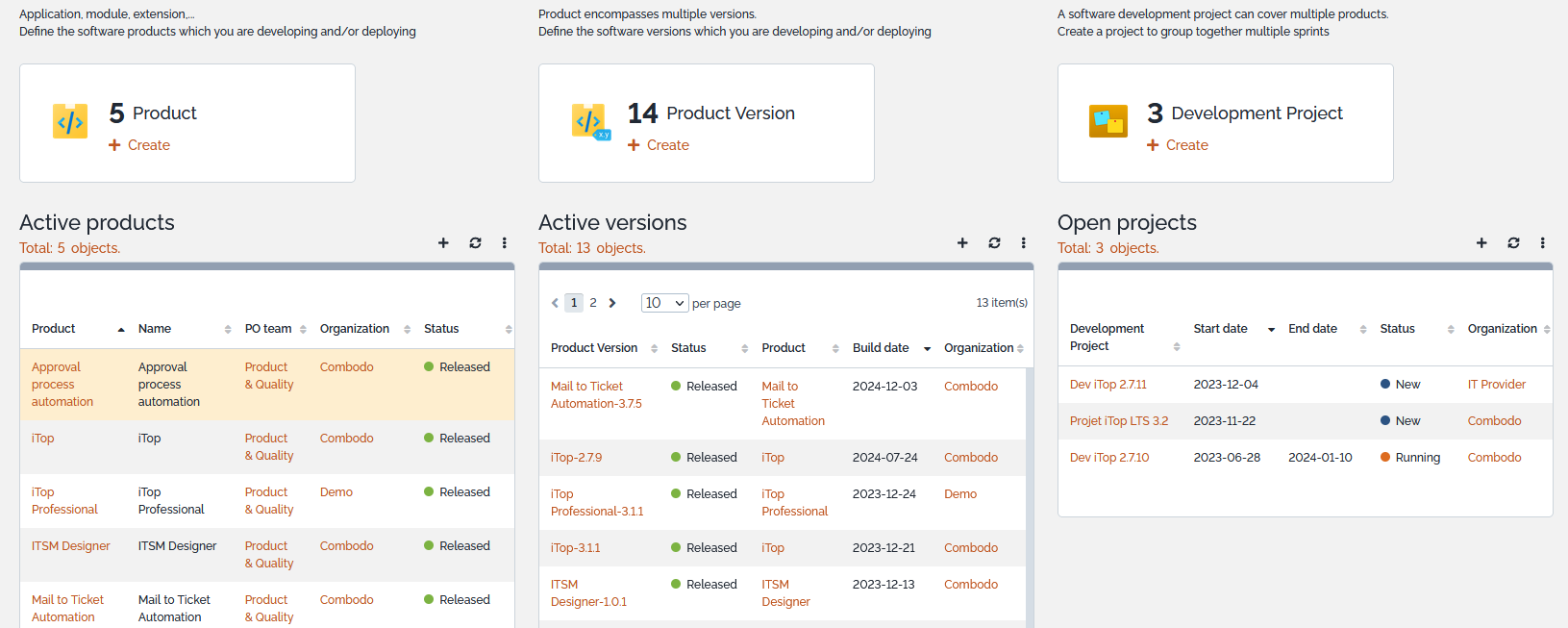Click the Product Version badge icon
This screenshot has height=628, width=1568.
(x=590, y=122)
